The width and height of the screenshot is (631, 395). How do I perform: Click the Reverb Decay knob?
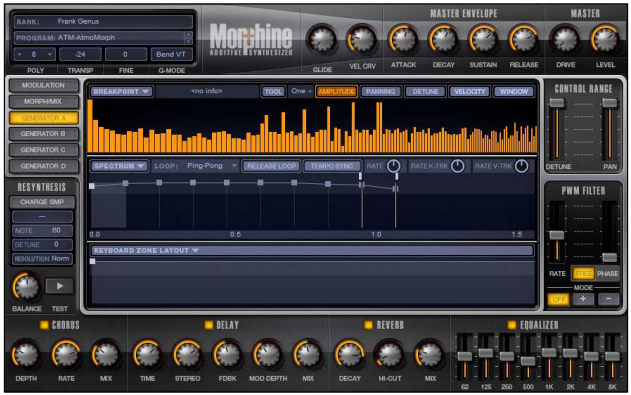349,355
